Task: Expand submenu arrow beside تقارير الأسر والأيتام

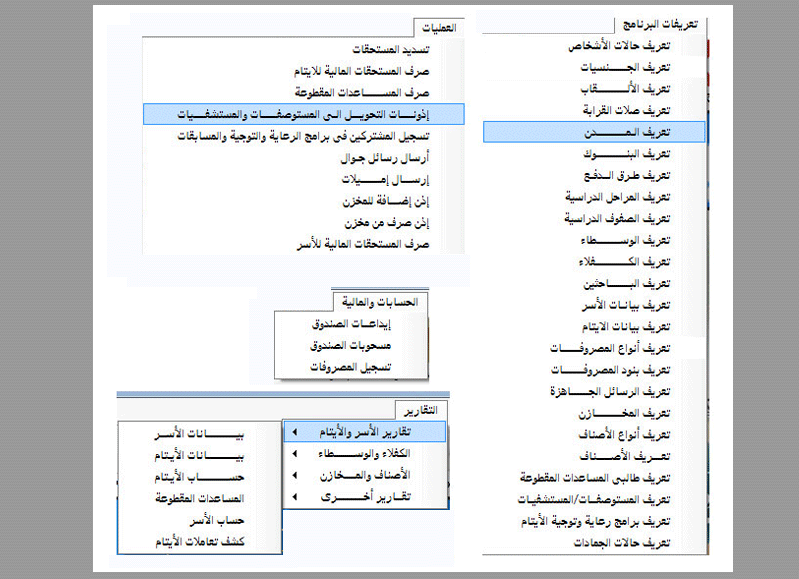Action: pos(295,432)
